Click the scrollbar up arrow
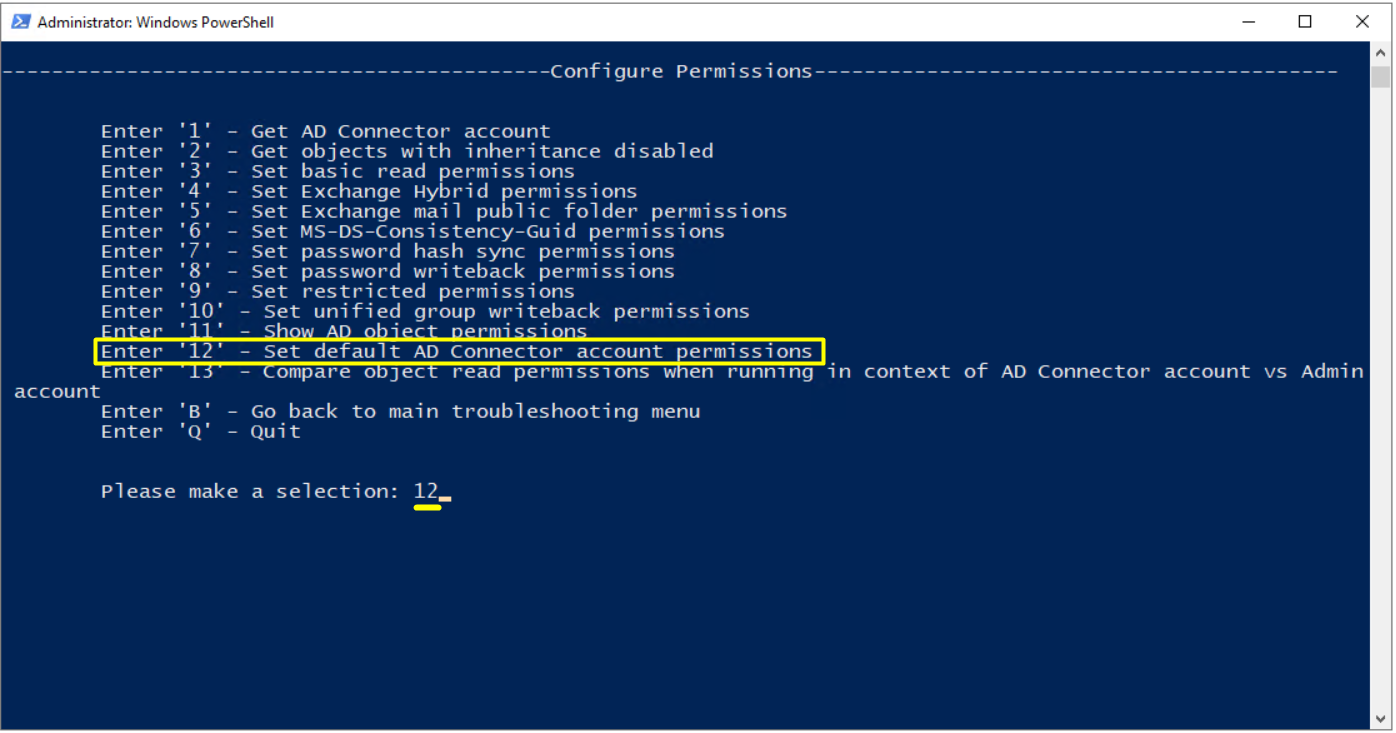 1380,54
